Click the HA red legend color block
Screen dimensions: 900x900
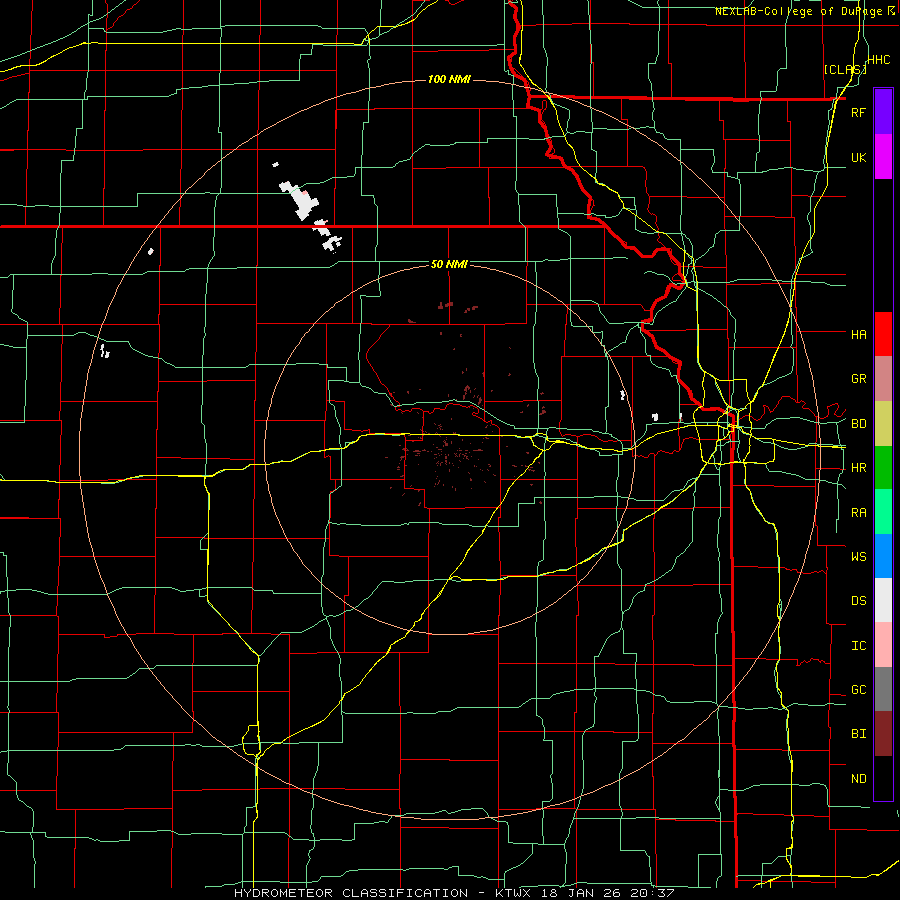(883, 334)
